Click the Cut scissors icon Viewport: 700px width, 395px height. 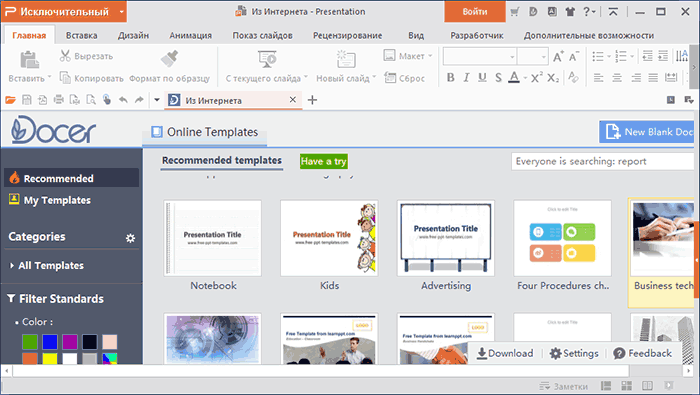[x=65, y=56]
